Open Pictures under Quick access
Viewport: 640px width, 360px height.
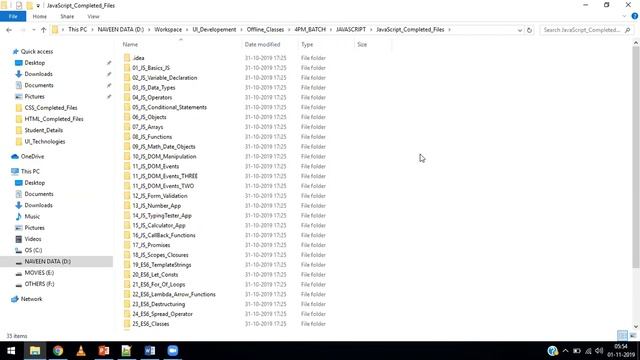[34, 96]
